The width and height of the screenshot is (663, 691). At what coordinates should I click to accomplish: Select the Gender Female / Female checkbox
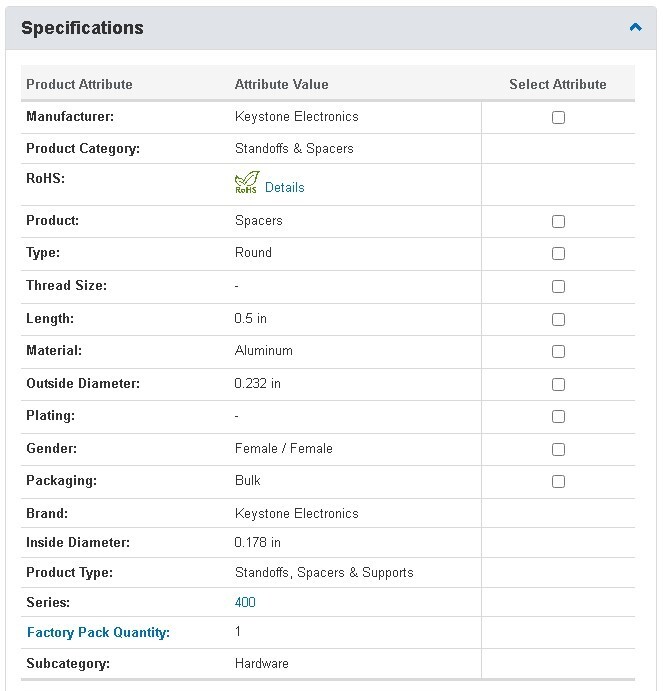pyautogui.click(x=558, y=449)
